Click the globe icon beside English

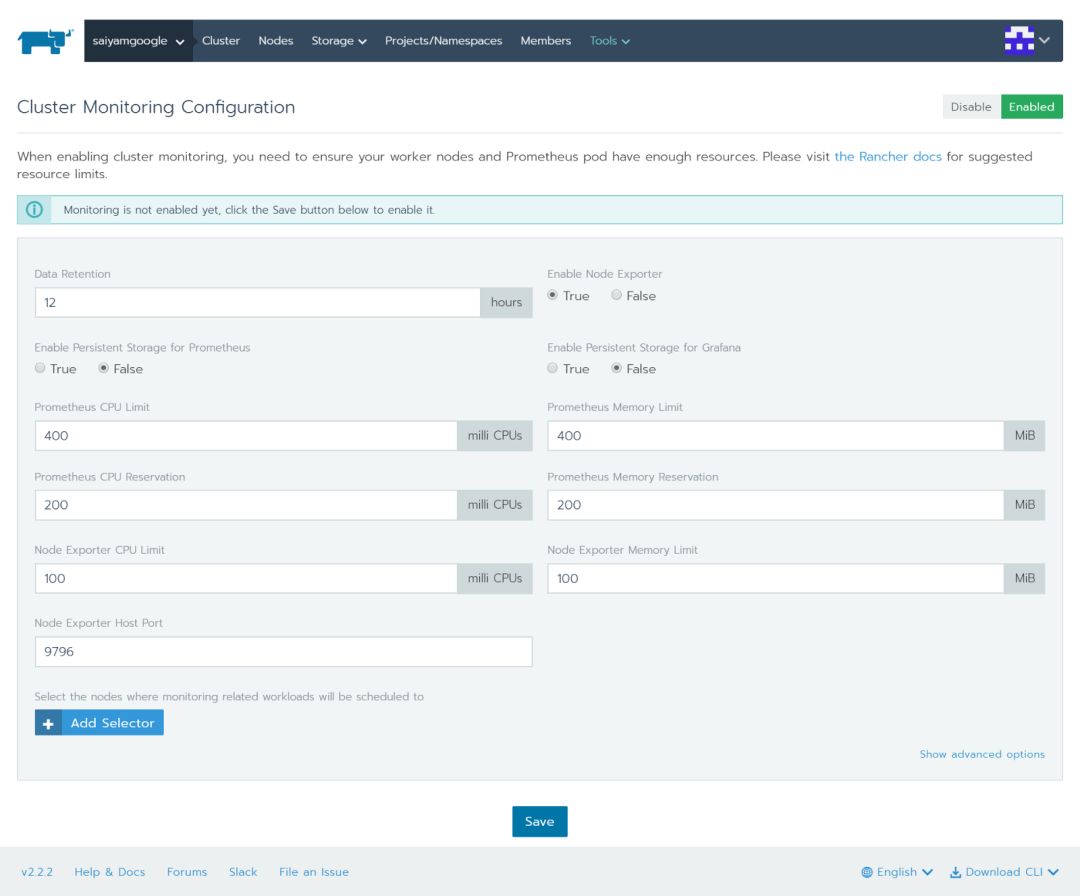pyautogui.click(x=866, y=872)
